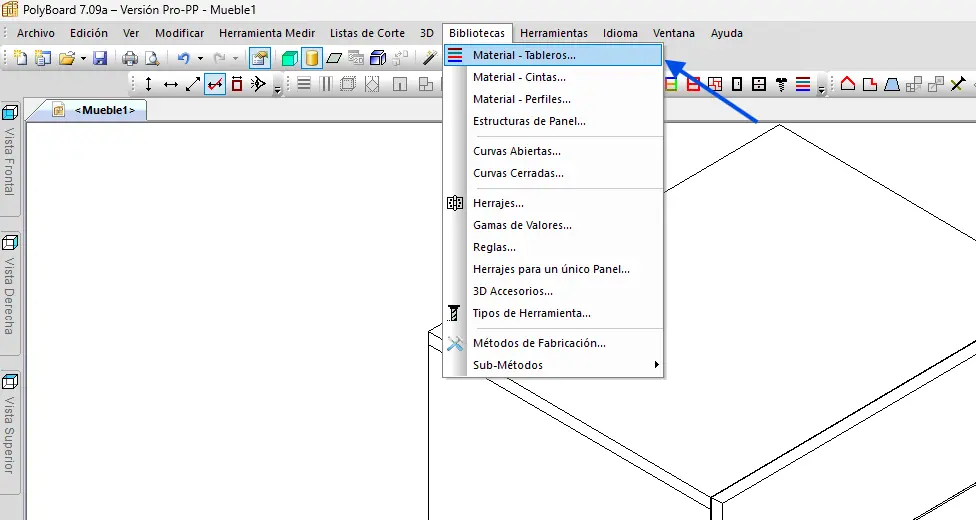
Task: Choose Herrajes from the Bibliotecas menu
Action: click(498, 203)
